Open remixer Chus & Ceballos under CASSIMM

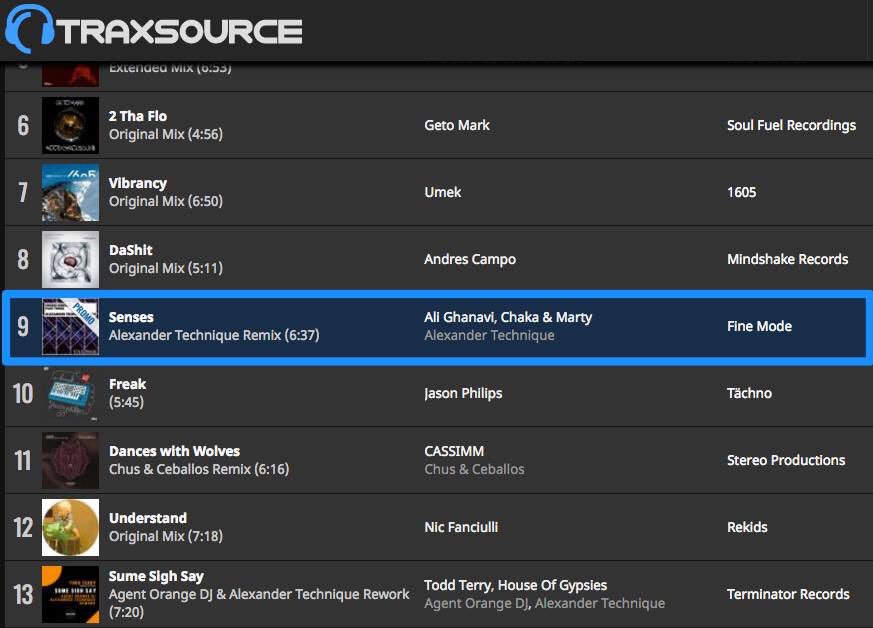pos(474,469)
